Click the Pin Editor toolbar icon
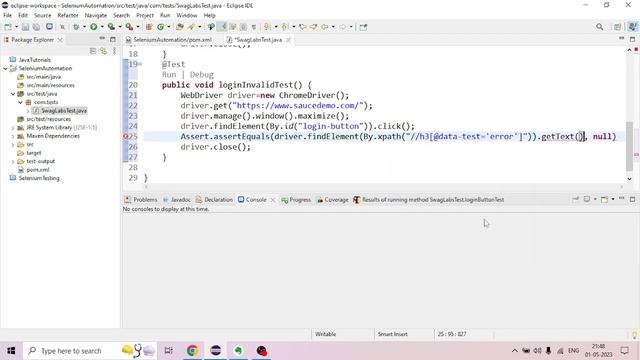The width and height of the screenshot is (640, 360). [x=363, y=27]
